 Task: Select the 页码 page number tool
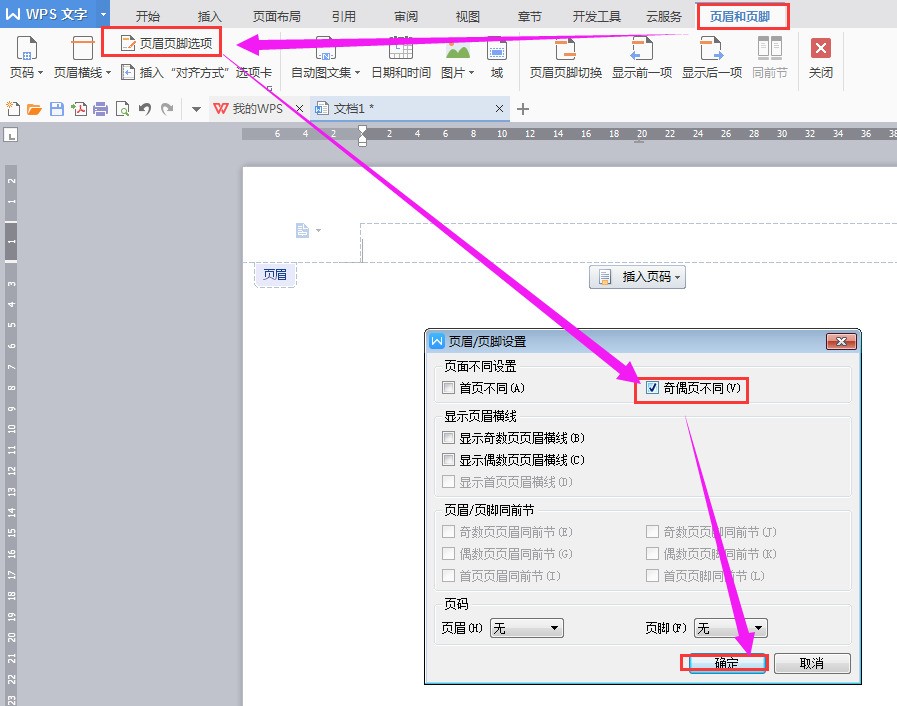pyautogui.click(x=25, y=55)
